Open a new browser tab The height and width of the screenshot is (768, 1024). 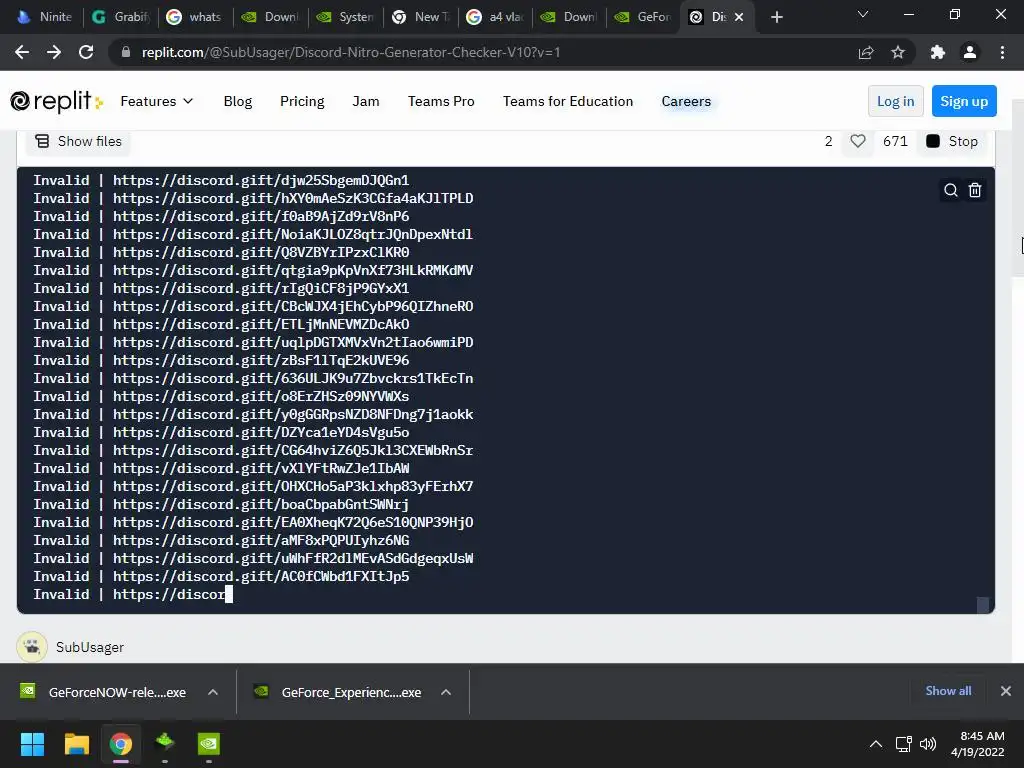coord(776,17)
